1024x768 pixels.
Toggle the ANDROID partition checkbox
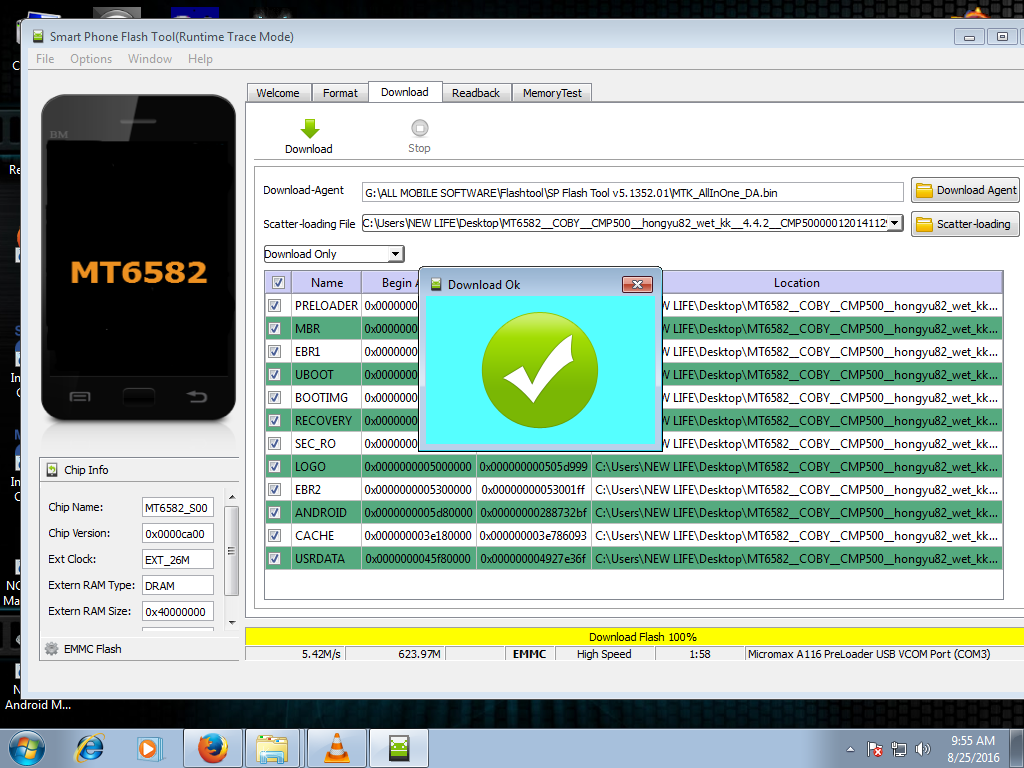[x=275, y=513]
